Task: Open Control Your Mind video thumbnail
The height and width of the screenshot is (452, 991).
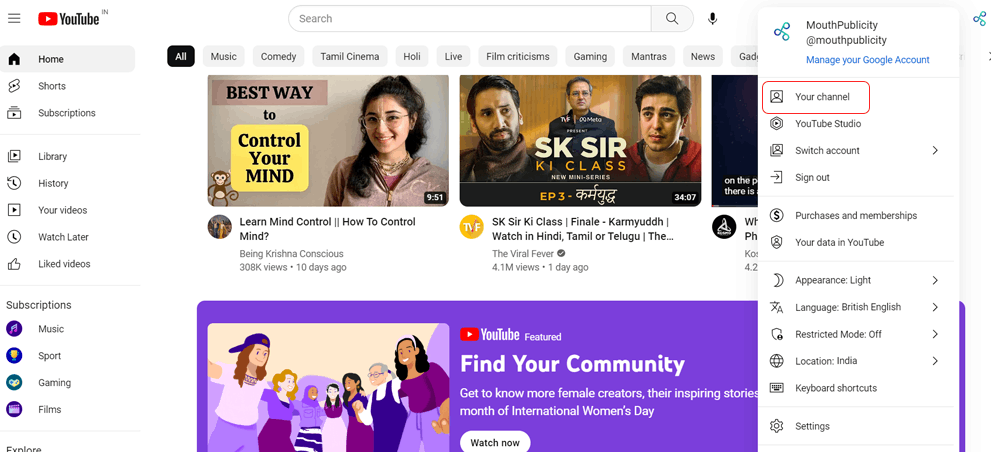Action: pyautogui.click(x=328, y=140)
